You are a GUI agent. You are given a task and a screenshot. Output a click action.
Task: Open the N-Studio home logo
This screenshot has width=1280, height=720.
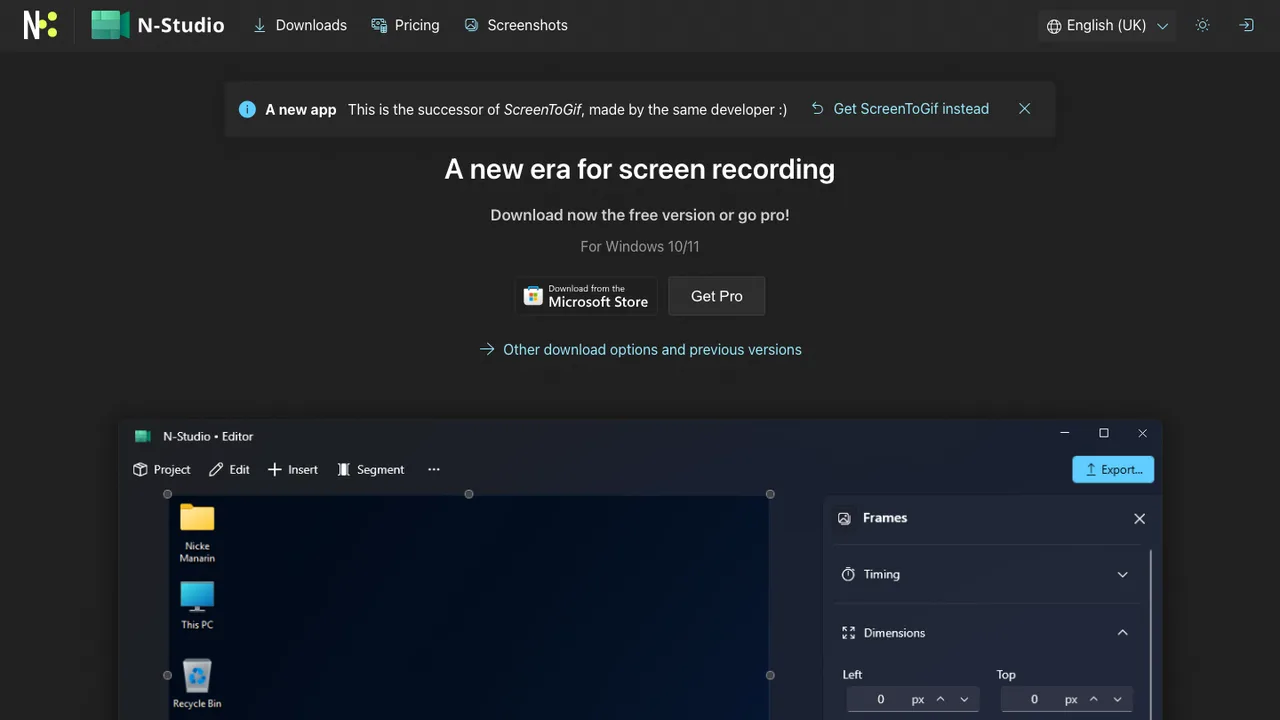tap(158, 25)
